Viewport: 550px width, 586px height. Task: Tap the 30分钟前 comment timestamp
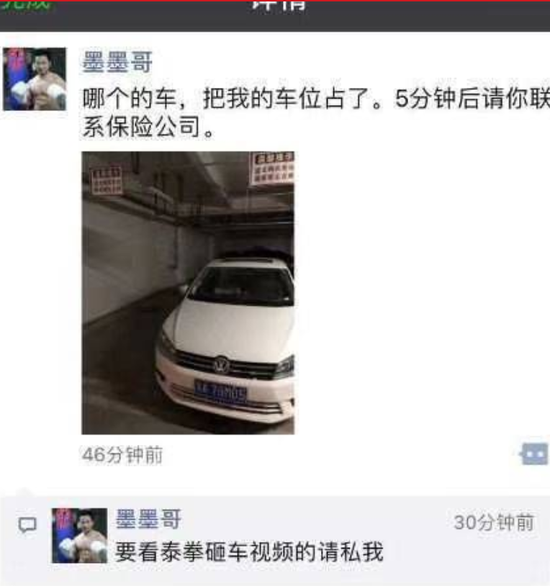click(x=494, y=522)
